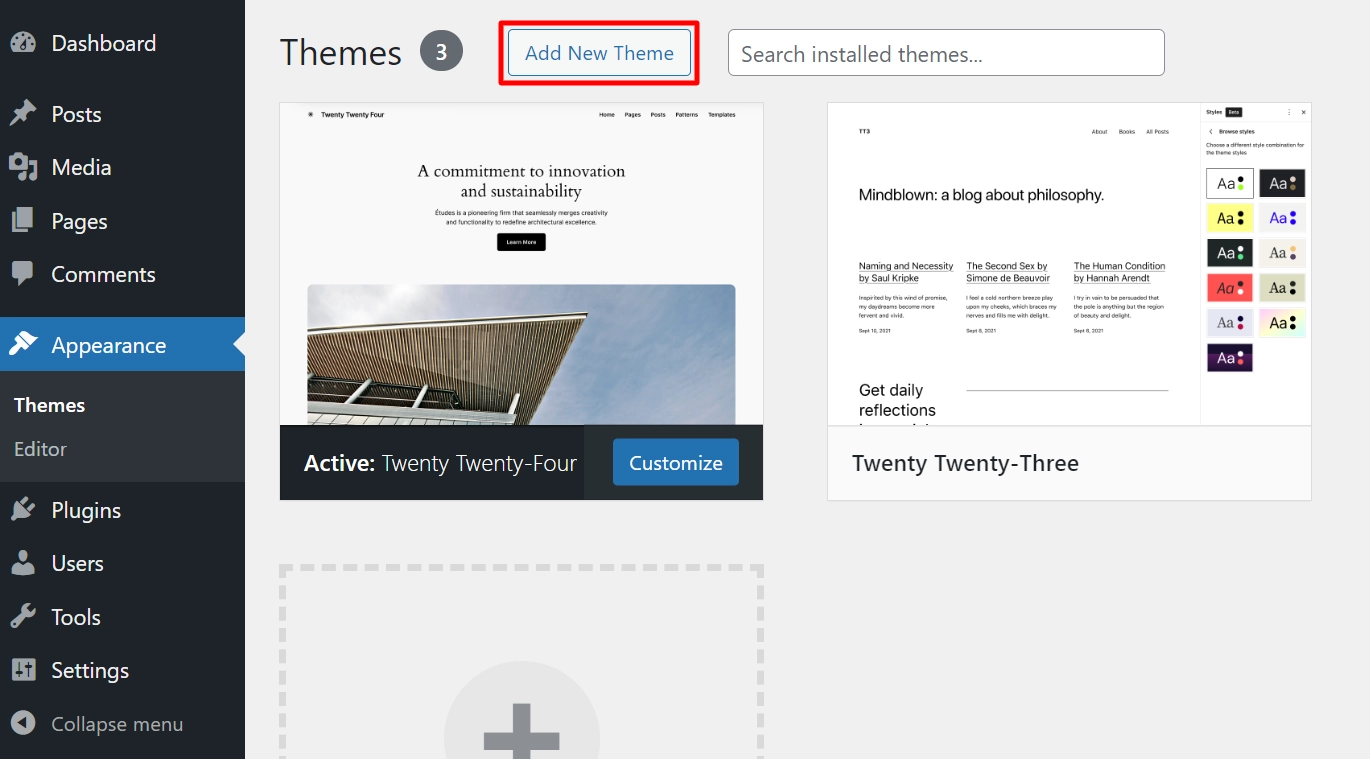Click the Plugins plug icon

23,510
